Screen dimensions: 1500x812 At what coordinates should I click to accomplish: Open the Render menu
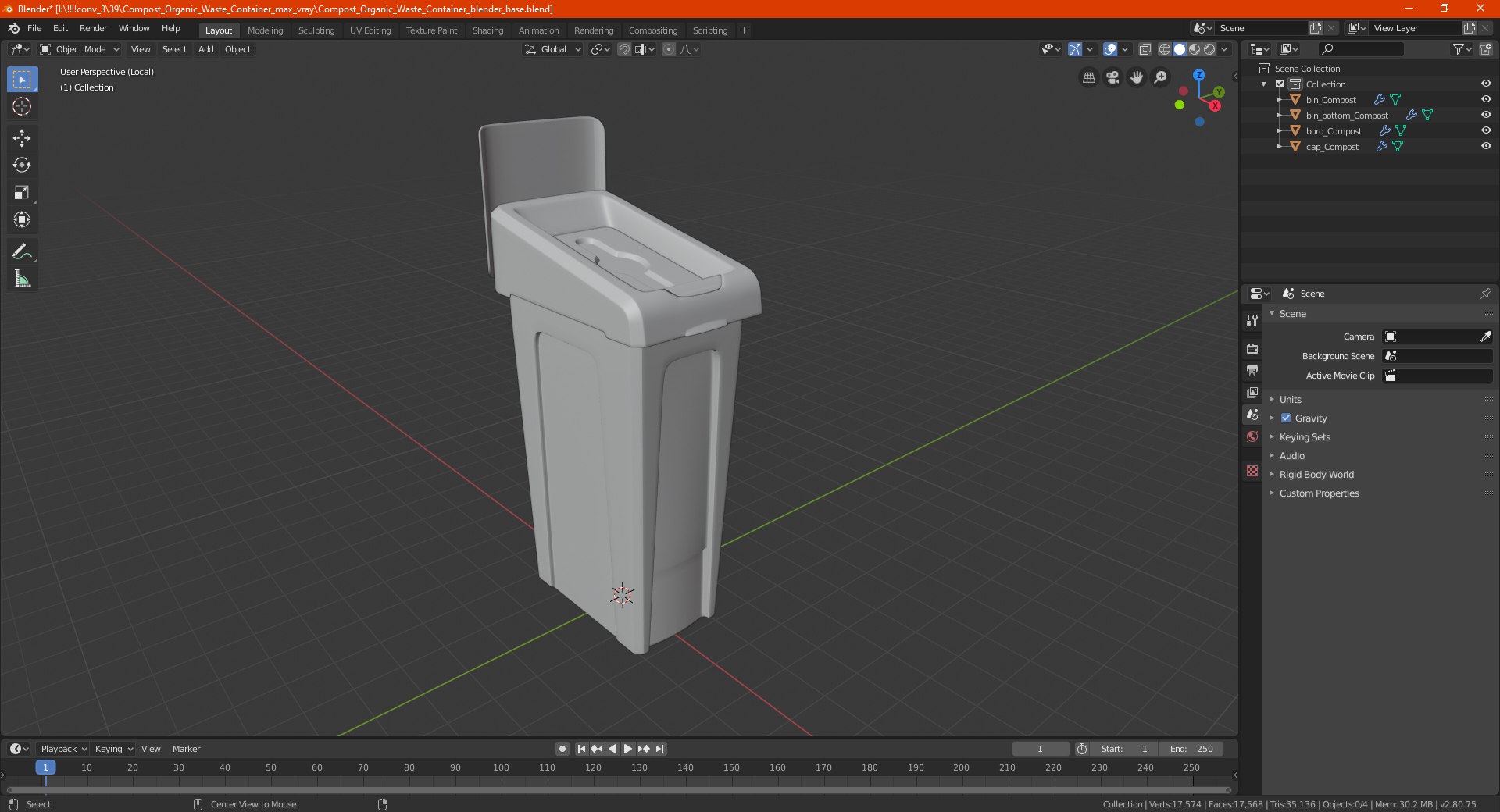pos(93,28)
